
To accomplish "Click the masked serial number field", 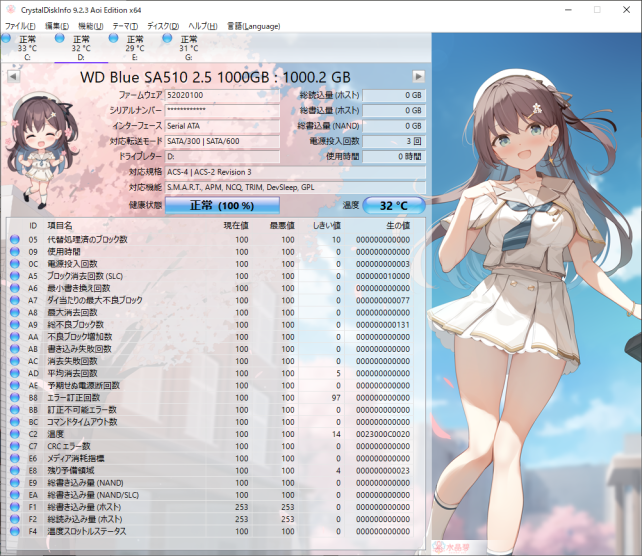I will [x=222, y=110].
